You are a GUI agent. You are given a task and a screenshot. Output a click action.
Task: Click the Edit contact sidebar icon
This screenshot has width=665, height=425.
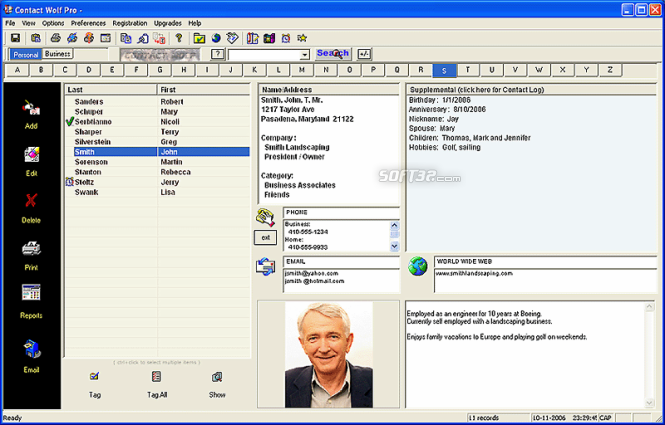coord(31,155)
